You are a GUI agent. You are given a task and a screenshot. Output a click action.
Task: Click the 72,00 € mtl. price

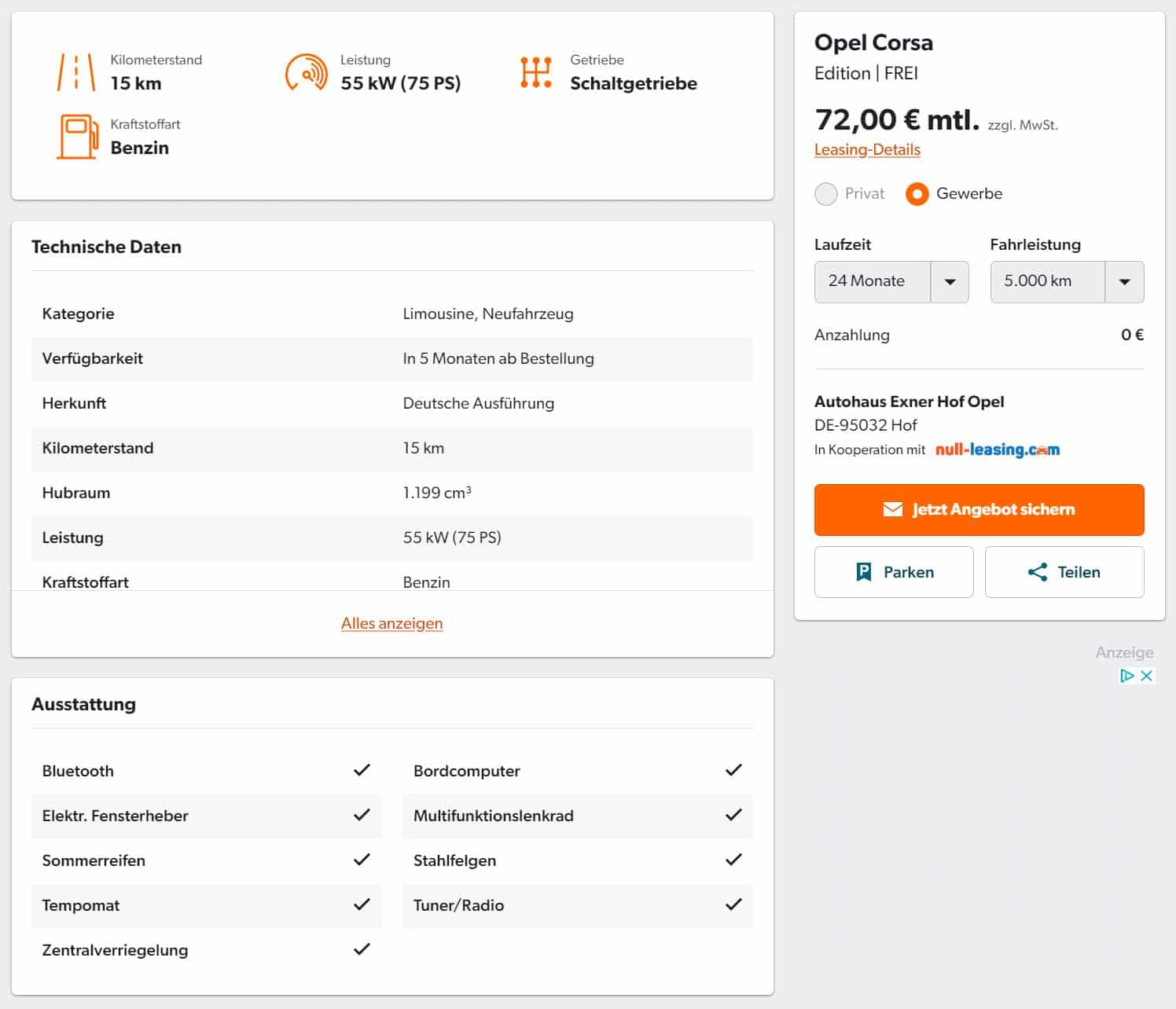[897, 119]
